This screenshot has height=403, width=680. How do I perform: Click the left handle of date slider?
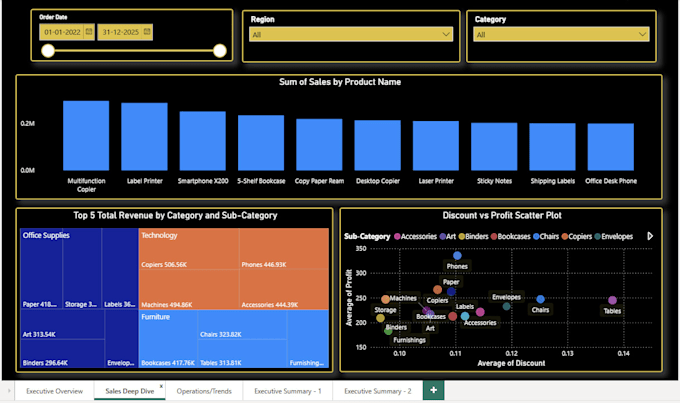48,51
